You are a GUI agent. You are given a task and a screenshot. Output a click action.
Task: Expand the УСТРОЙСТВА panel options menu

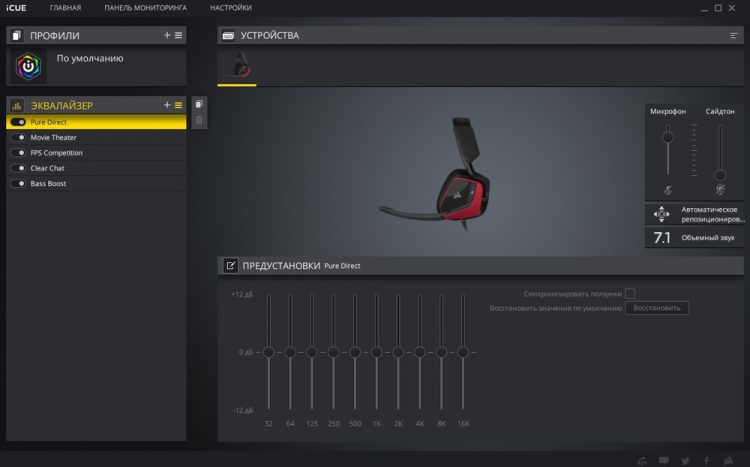[733, 35]
